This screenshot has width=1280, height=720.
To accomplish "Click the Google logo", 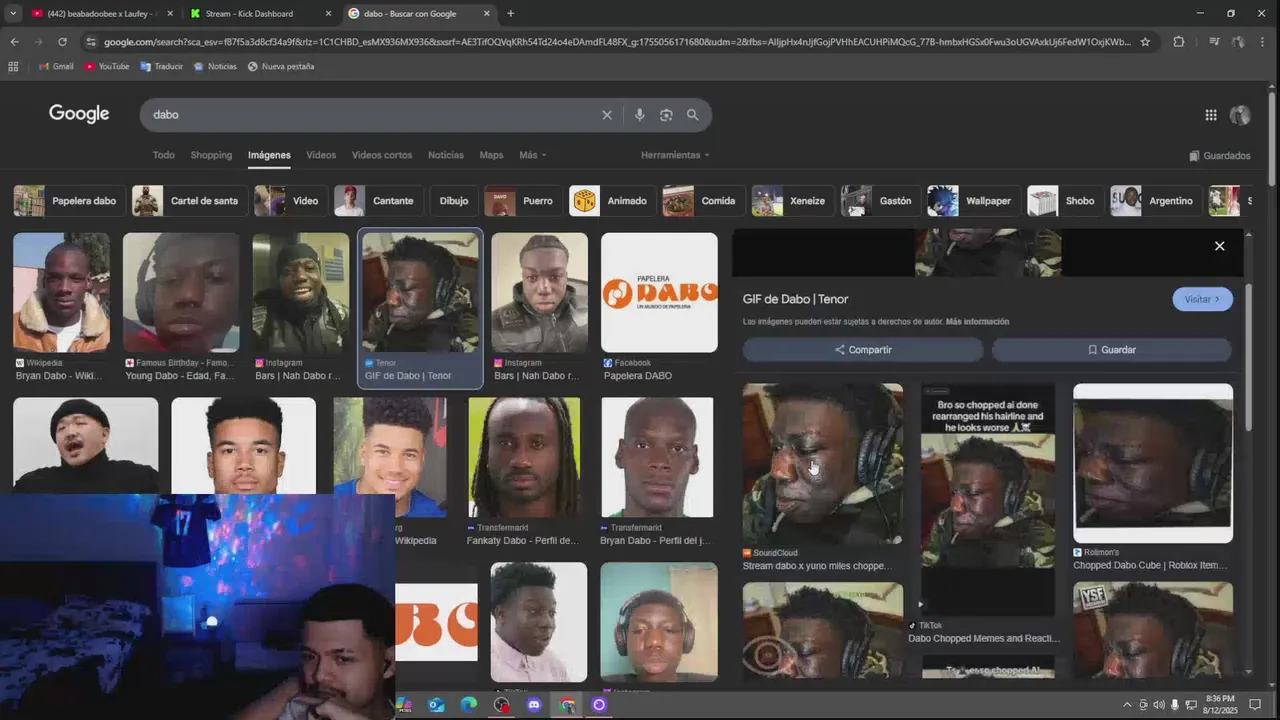I will pyautogui.click(x=79, y=114).
